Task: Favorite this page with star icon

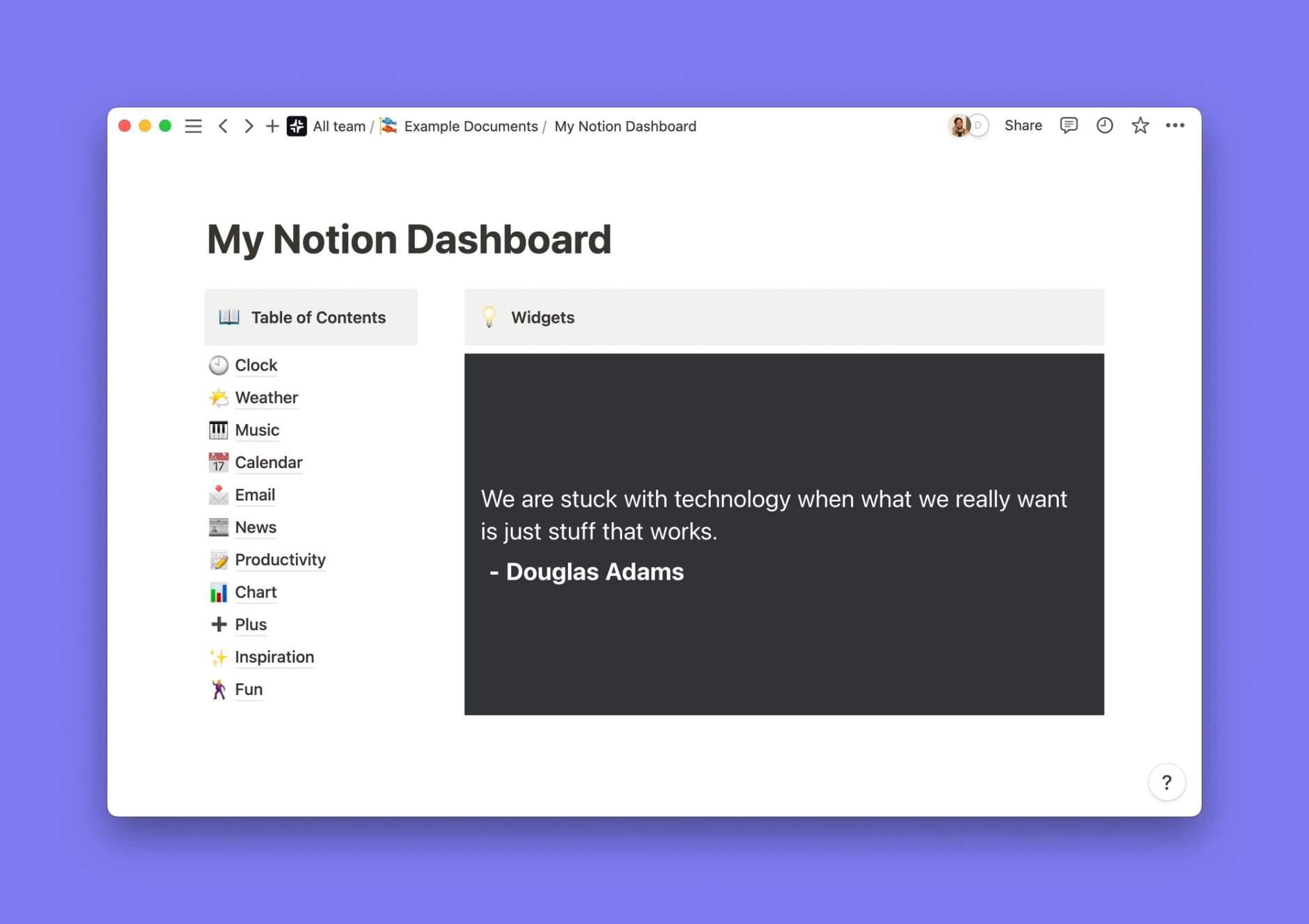Action: coord(1140,125)
